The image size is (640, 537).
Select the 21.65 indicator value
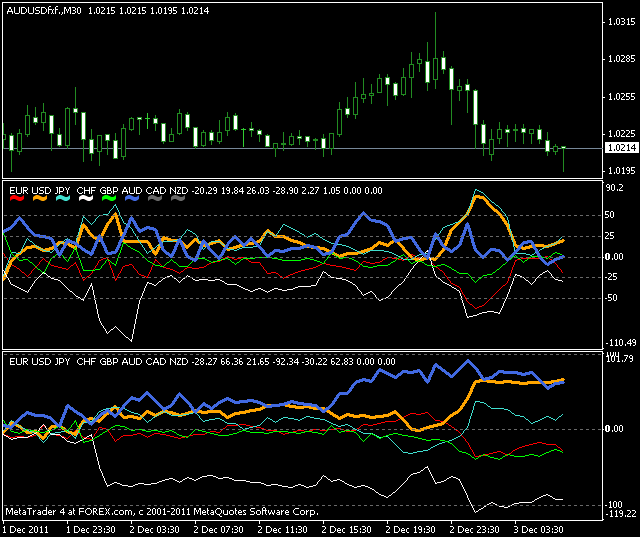[x=258, y=362]
